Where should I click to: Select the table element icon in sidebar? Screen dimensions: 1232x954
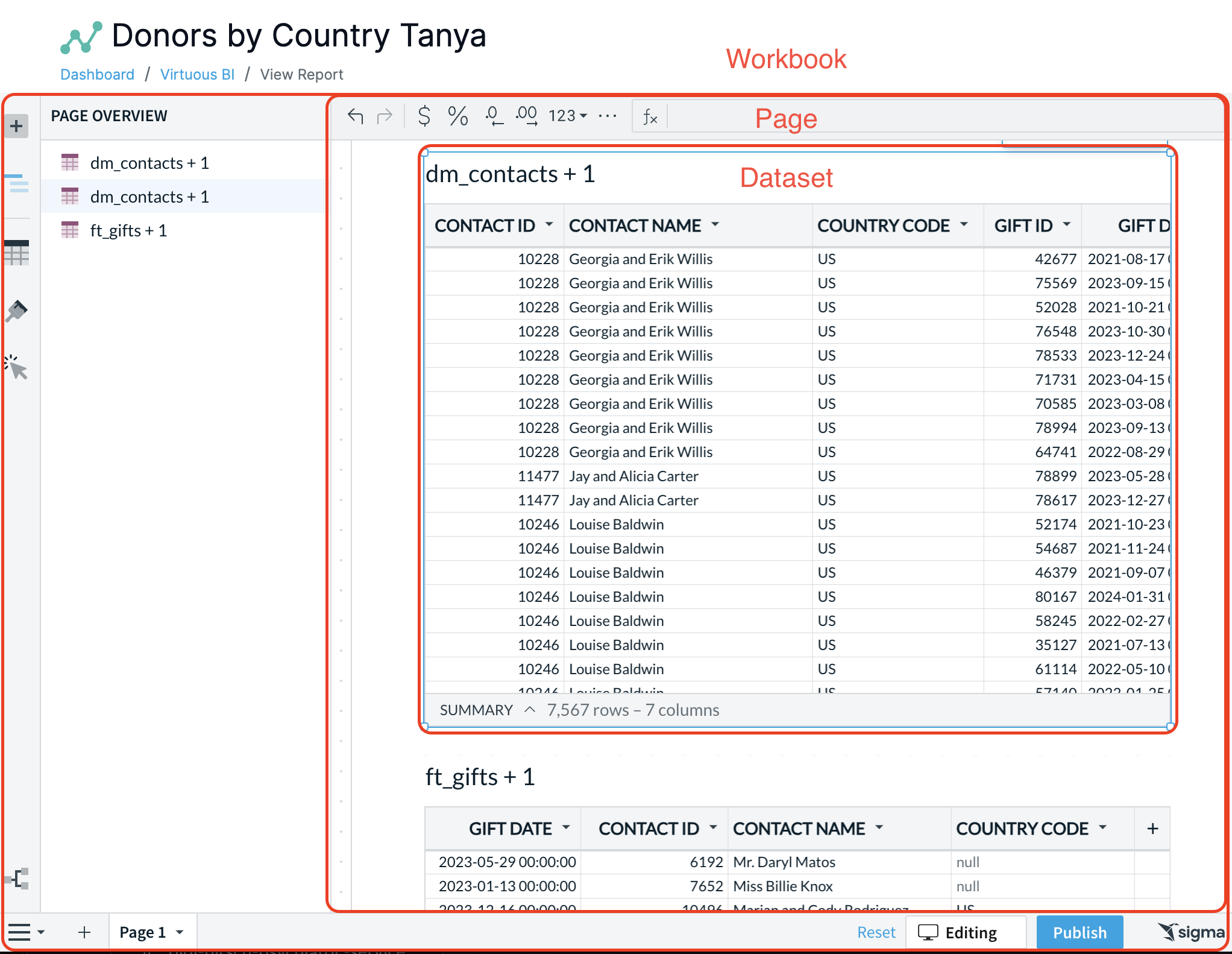pos(16,253)
